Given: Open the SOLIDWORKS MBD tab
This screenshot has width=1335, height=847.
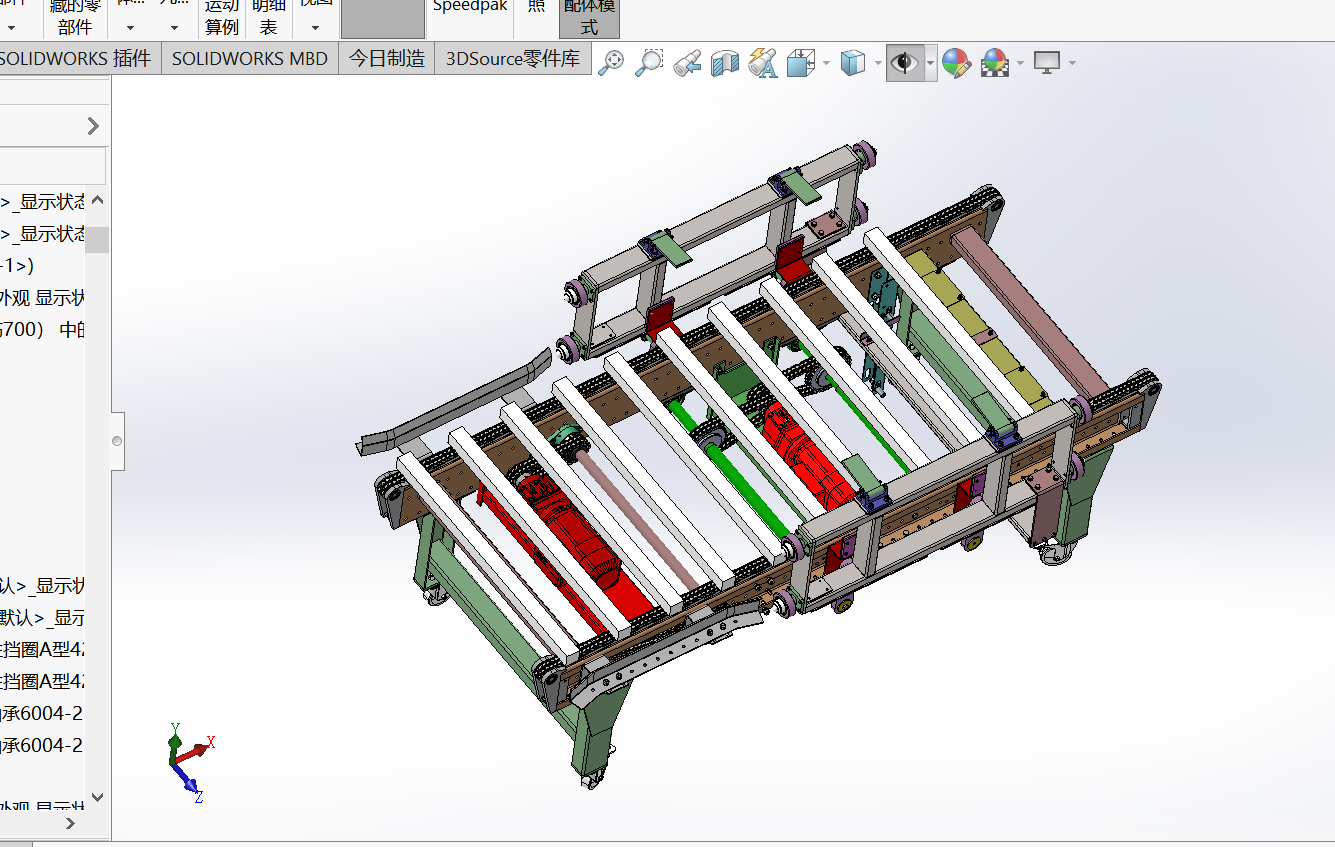Looking at the screenshot, I should [x=250, y=59].
